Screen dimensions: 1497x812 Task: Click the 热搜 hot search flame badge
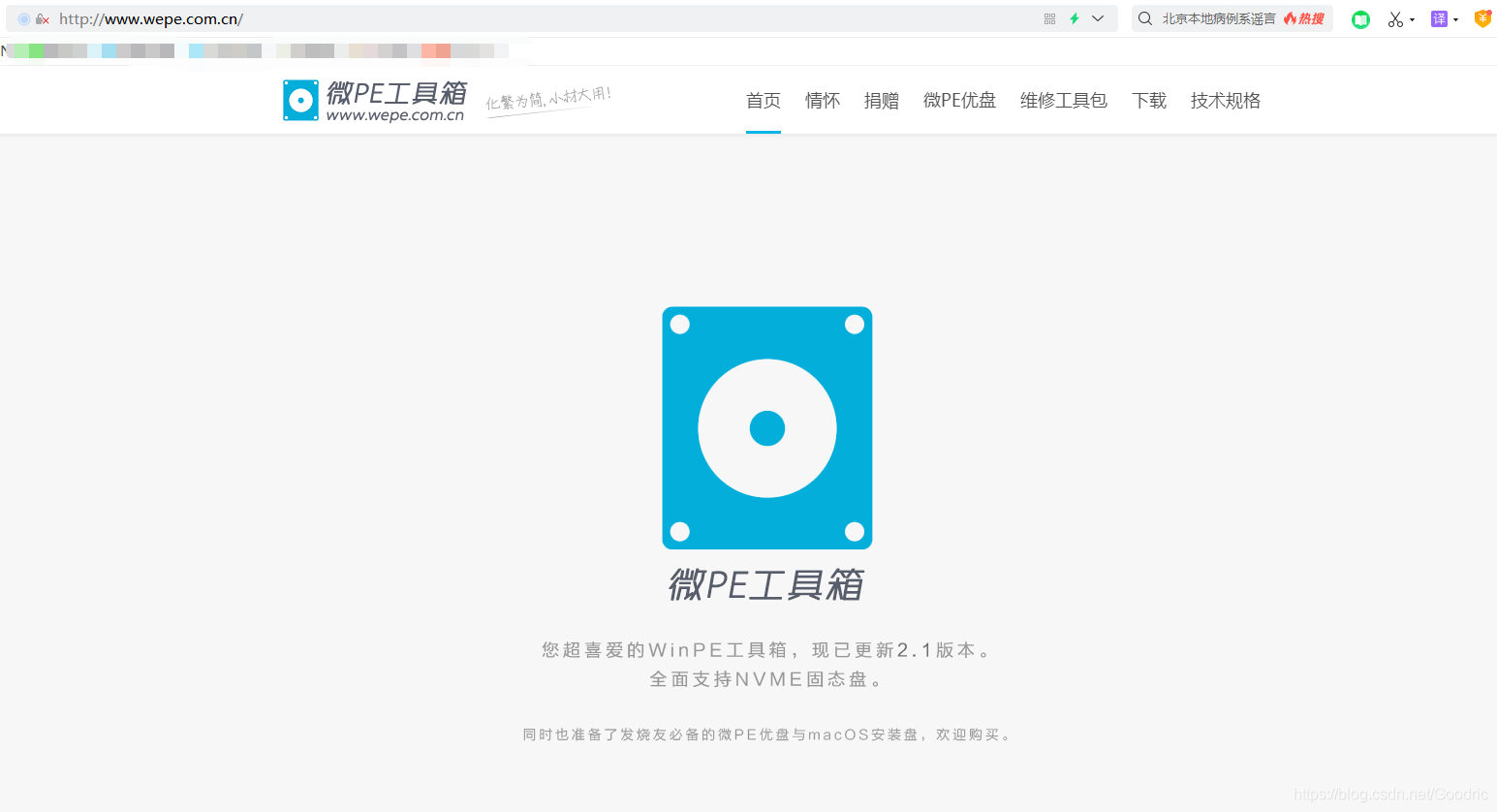pyautogui.click(x=1304, y=18)
